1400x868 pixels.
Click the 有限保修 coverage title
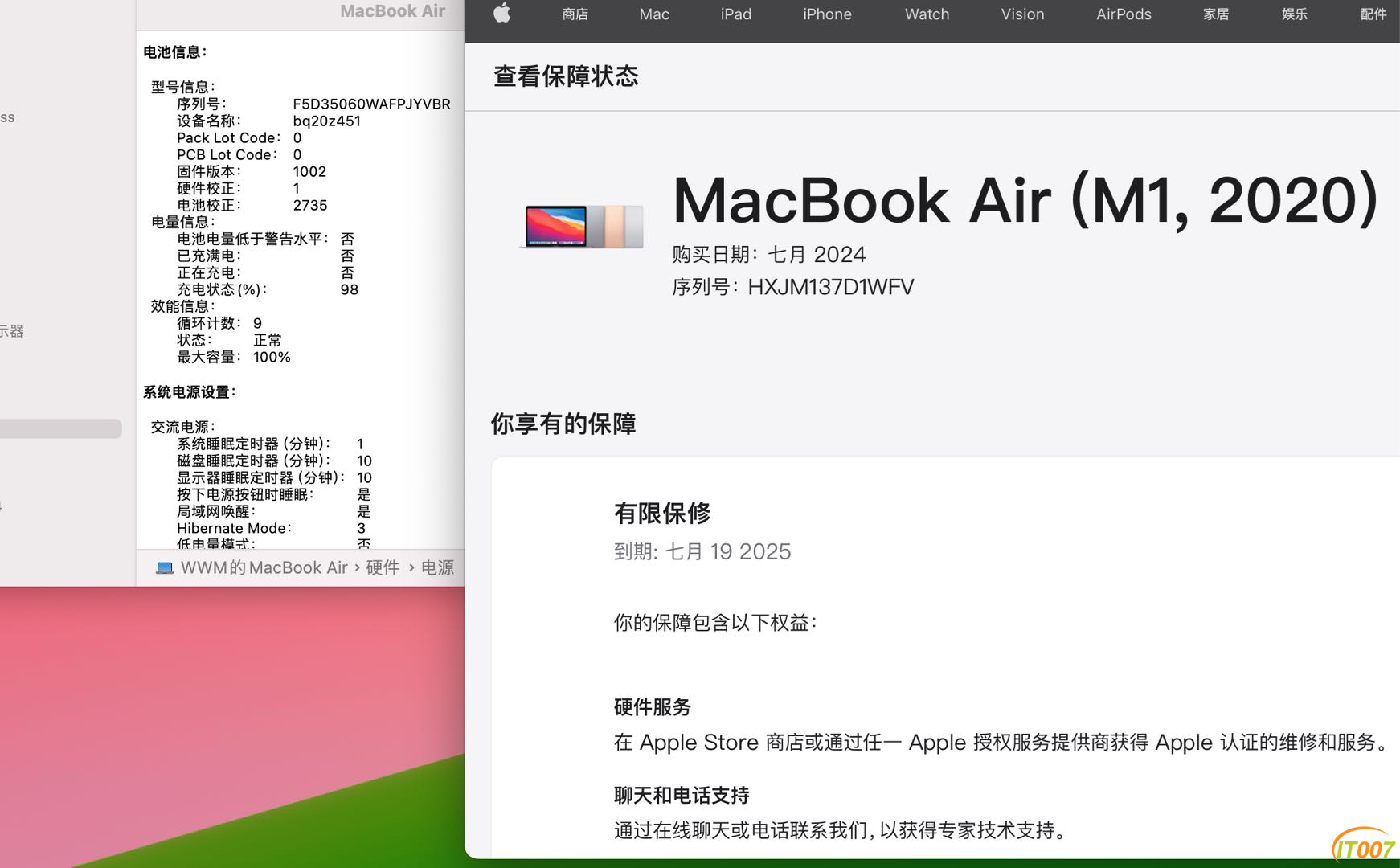click(662, 513)
